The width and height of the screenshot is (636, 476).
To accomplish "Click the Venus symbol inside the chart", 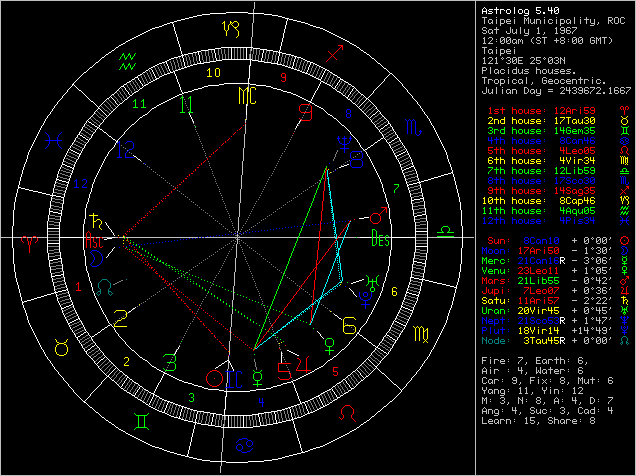I will 331,346.
